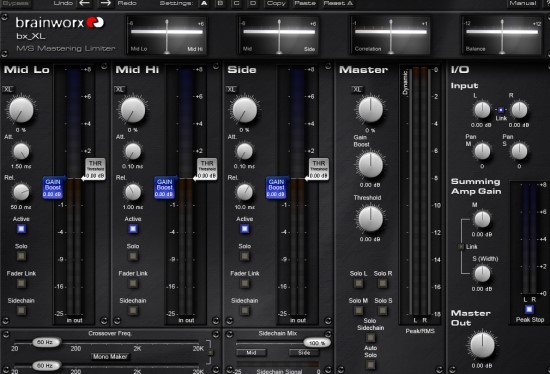The width and height of the screenshot is (550, 374).
Task: Click the Undo left arrow
Action: 84,4
